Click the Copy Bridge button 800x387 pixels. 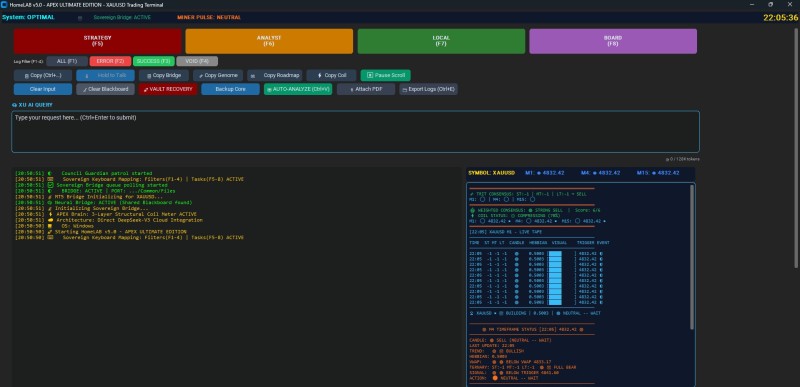pos(164,75)
